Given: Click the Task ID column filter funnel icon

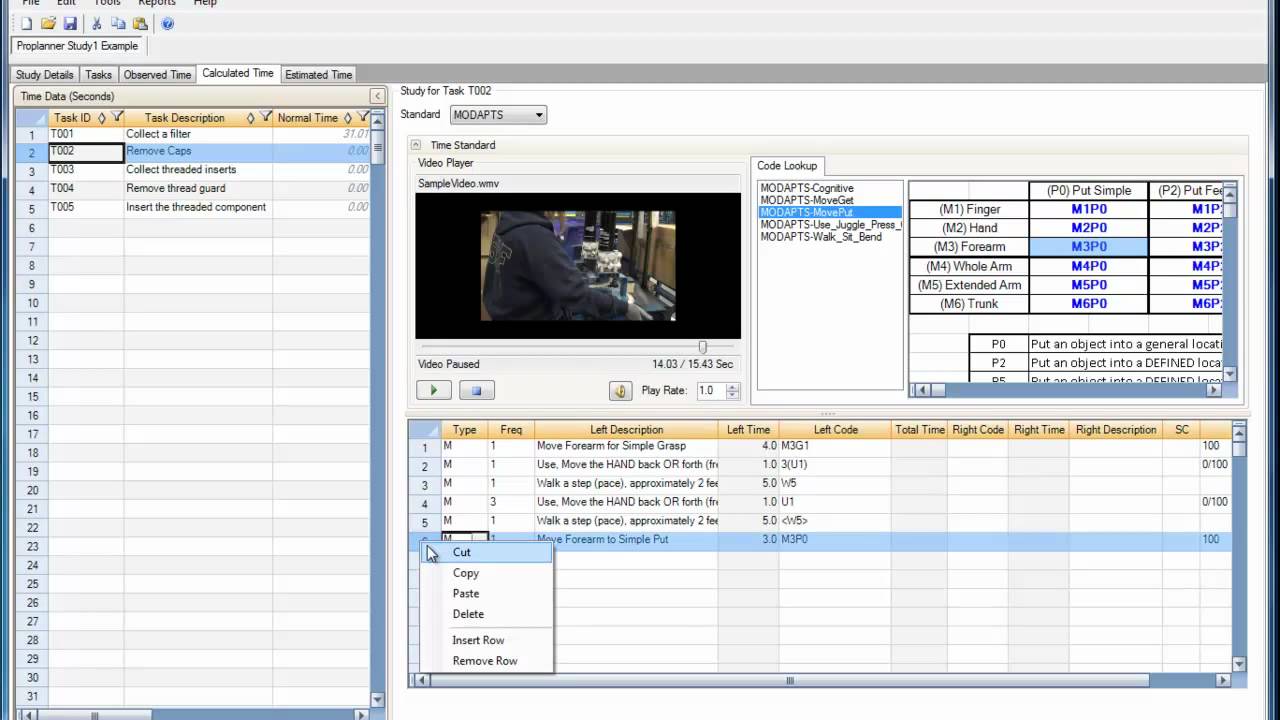Looking at the screenshot, I should (118, 117).
